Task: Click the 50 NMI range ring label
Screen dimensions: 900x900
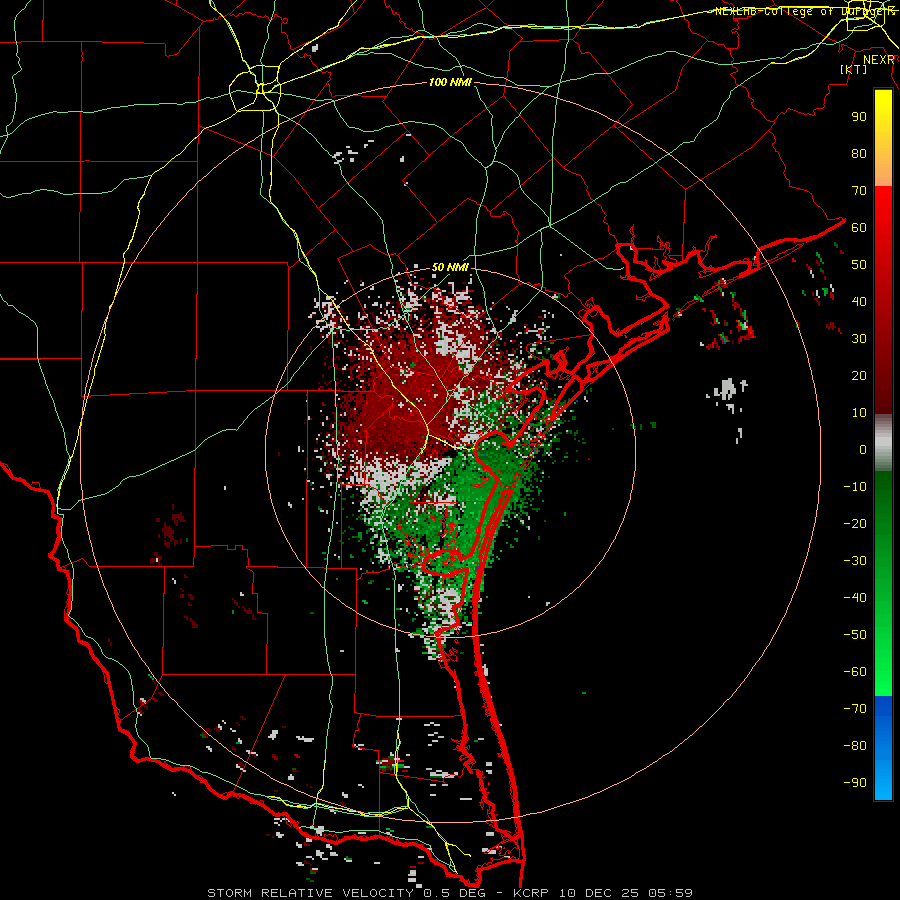Action: tap(451, 267)
